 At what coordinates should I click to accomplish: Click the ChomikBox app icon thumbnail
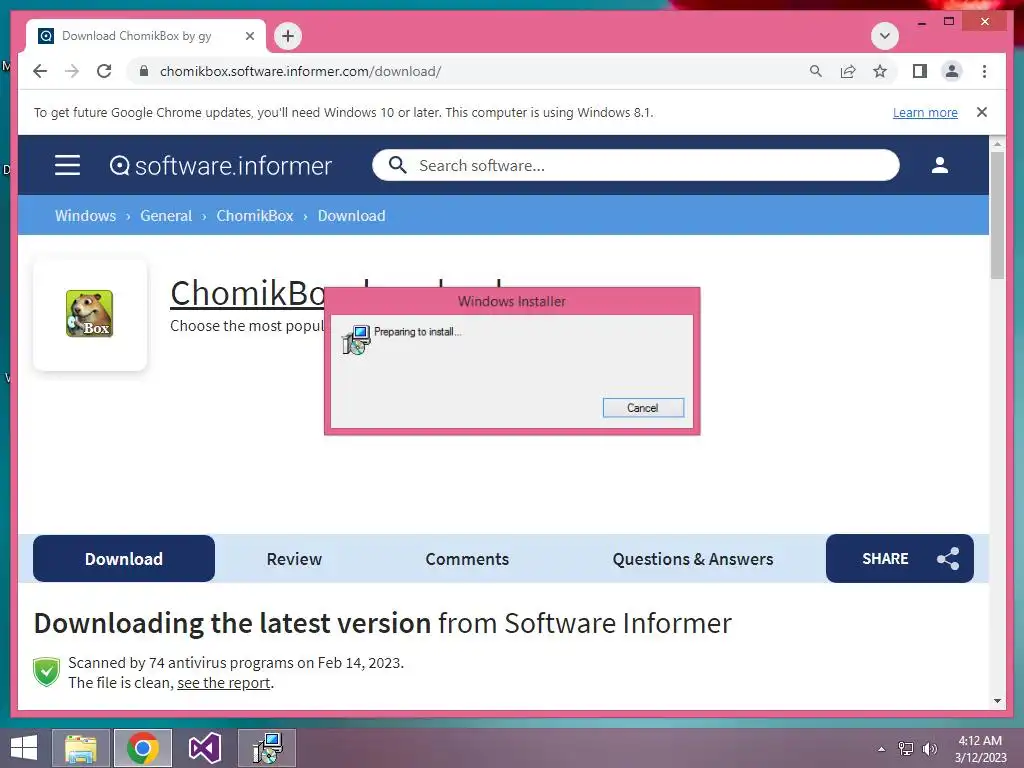click(x=89, y=313)
